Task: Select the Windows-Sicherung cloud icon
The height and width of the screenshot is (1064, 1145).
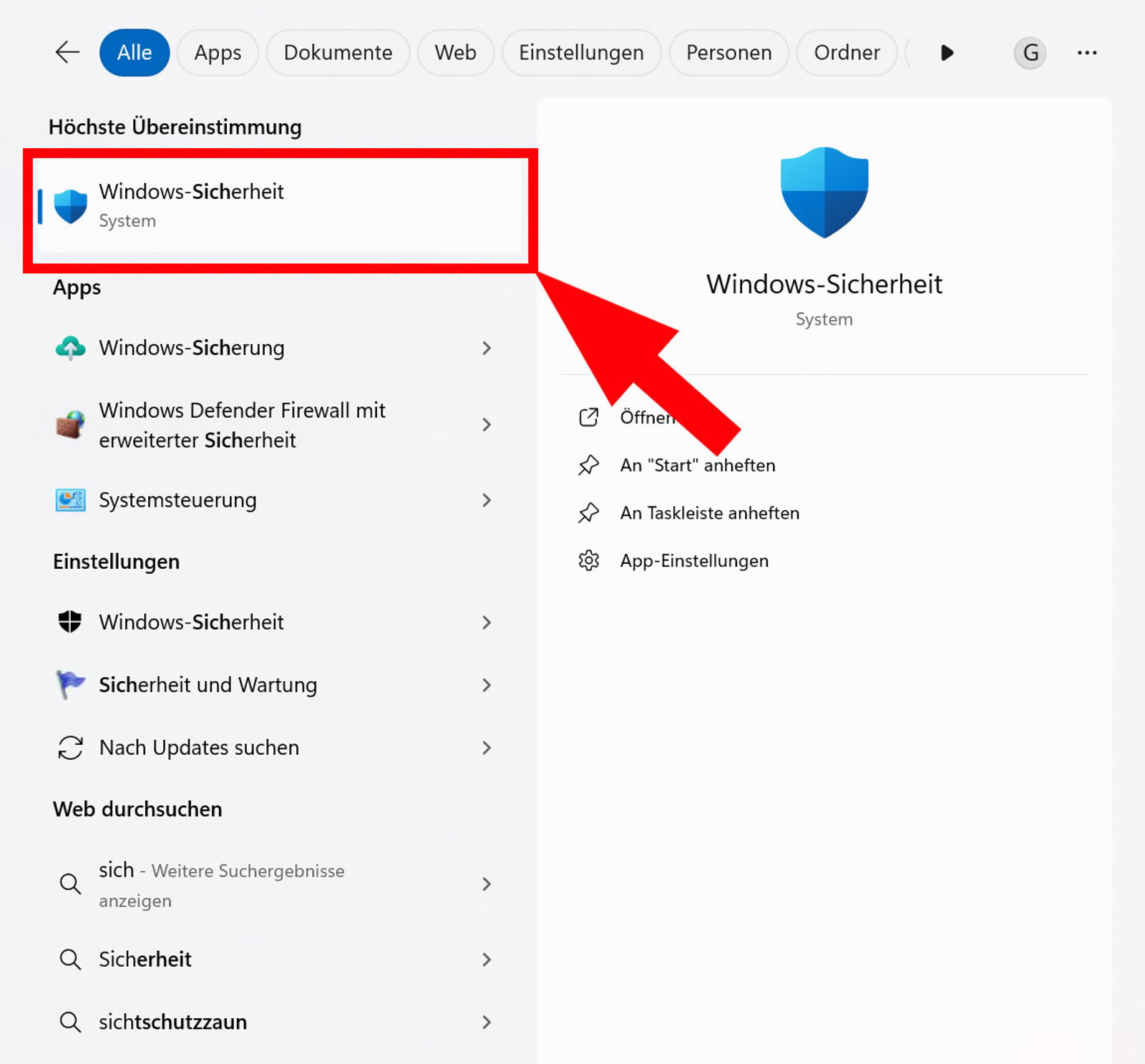Action: pyautogui.click(x=70, y=348)
